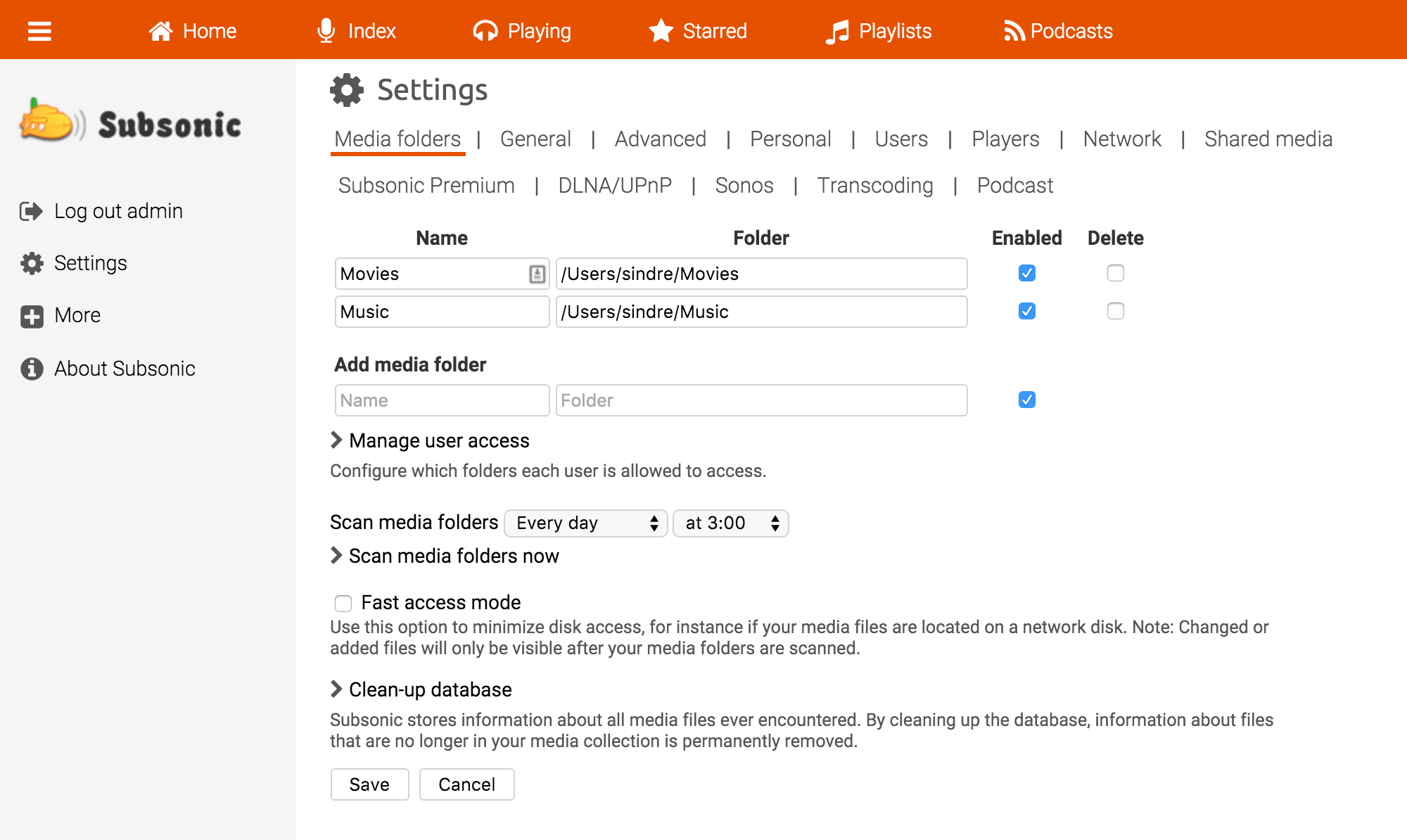The image size is (1407, 840).
Task: Expand Manage user access section
Action: (x=438, y=440)
